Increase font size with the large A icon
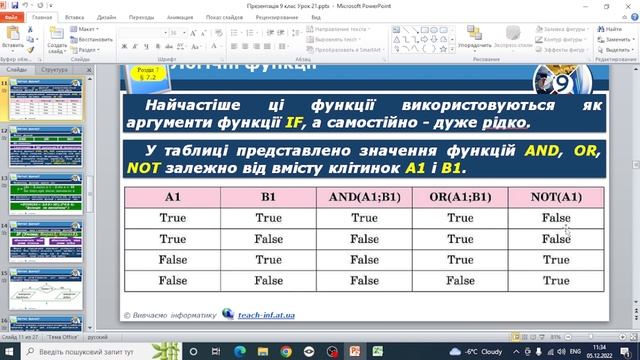640x360 pixels. click(193, 33)
